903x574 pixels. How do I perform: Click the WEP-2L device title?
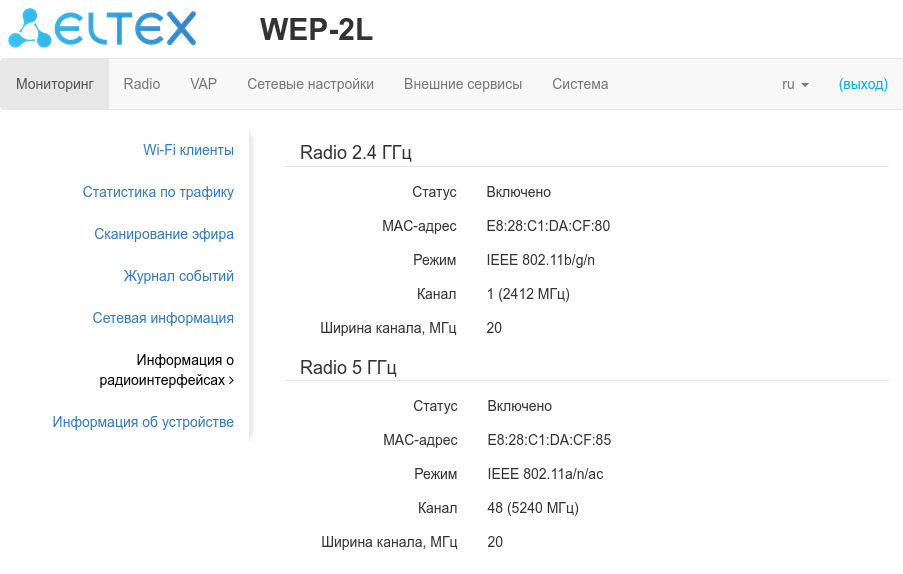(316, 30)
